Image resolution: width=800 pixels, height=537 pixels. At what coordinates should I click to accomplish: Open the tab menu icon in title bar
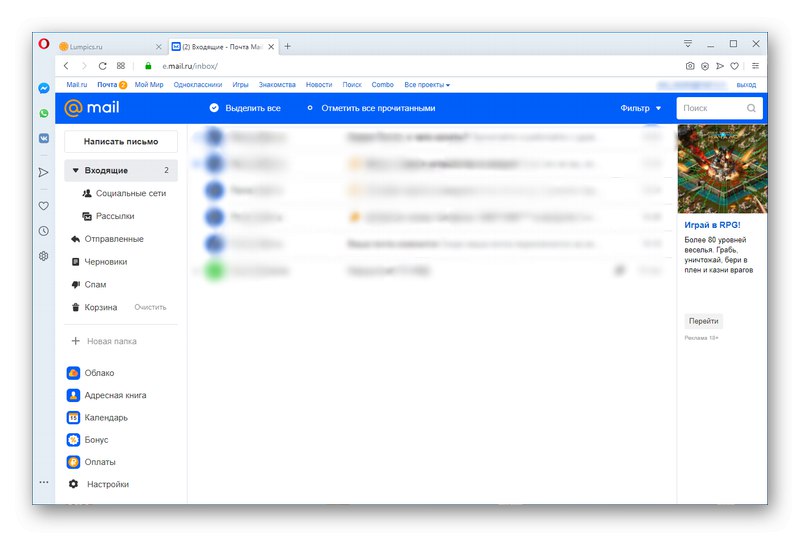coord(688,44)
